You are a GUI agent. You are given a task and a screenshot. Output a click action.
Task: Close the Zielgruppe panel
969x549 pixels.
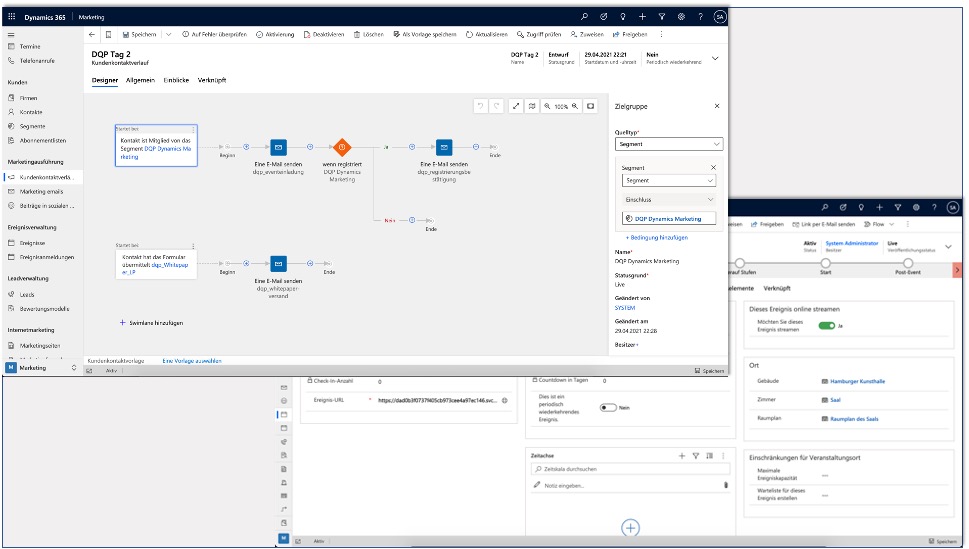click(716, 105)
